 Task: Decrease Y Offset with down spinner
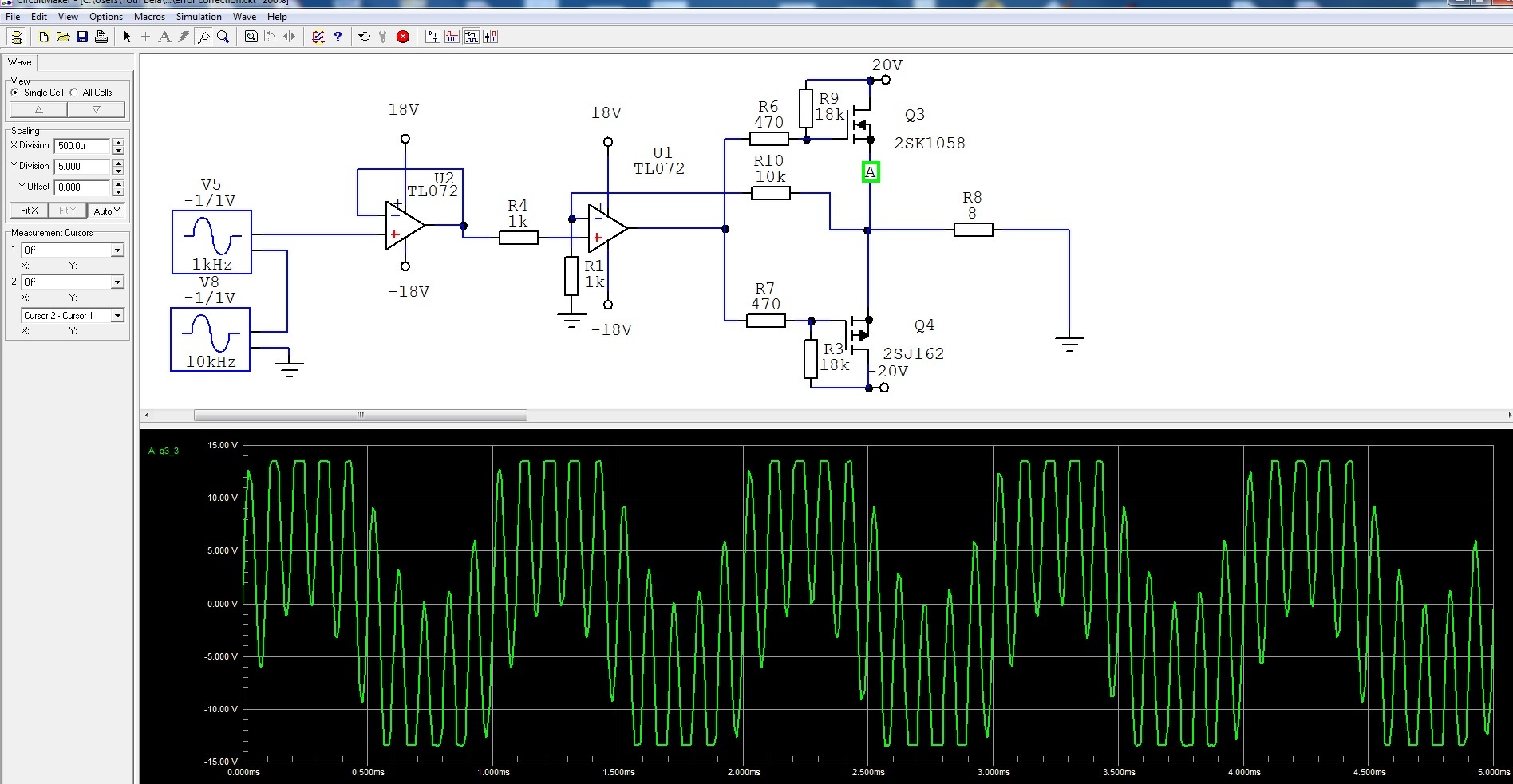coord(119,191)
